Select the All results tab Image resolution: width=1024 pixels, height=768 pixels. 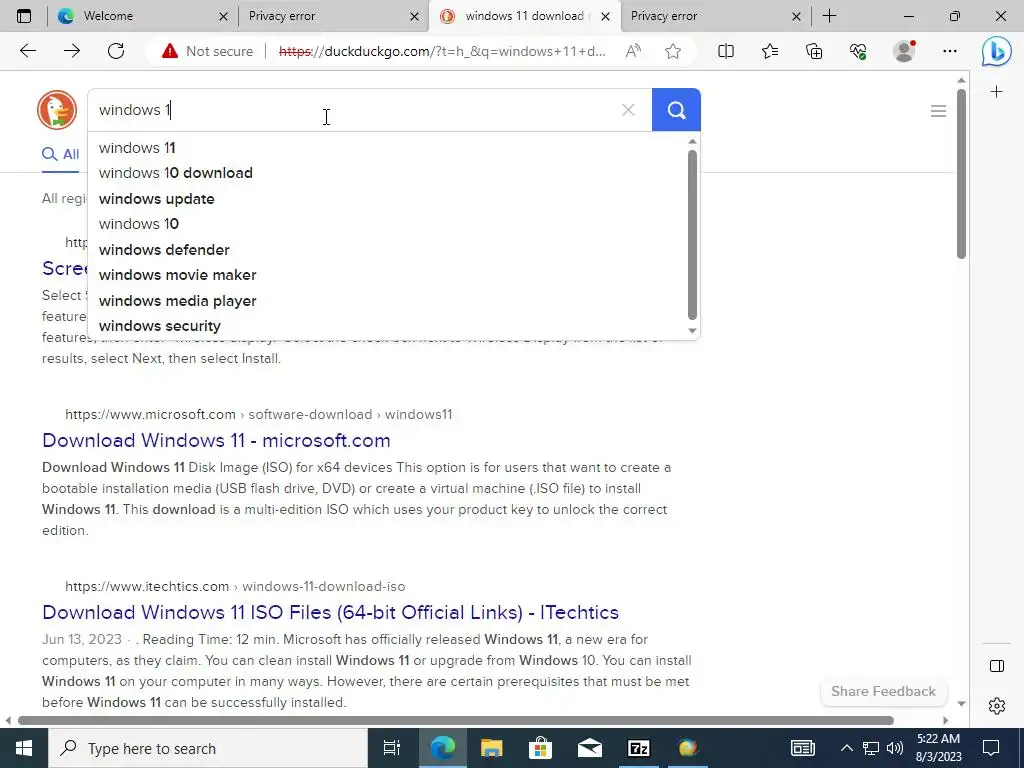61,155
